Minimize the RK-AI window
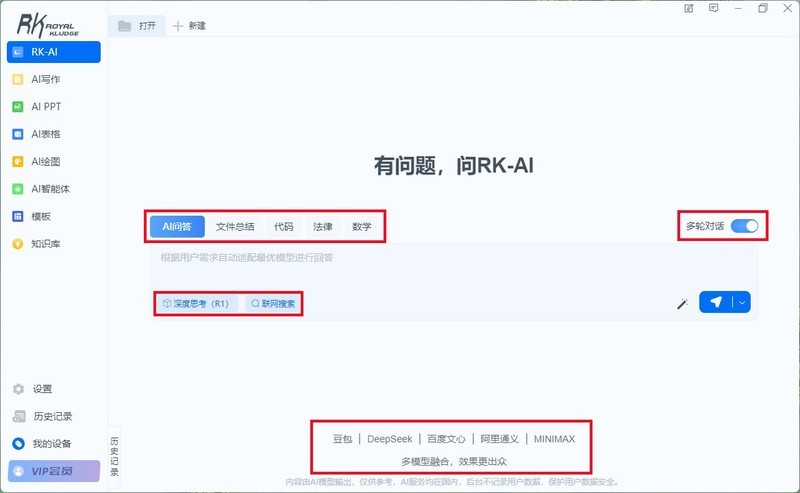 (x=738, y=9)
